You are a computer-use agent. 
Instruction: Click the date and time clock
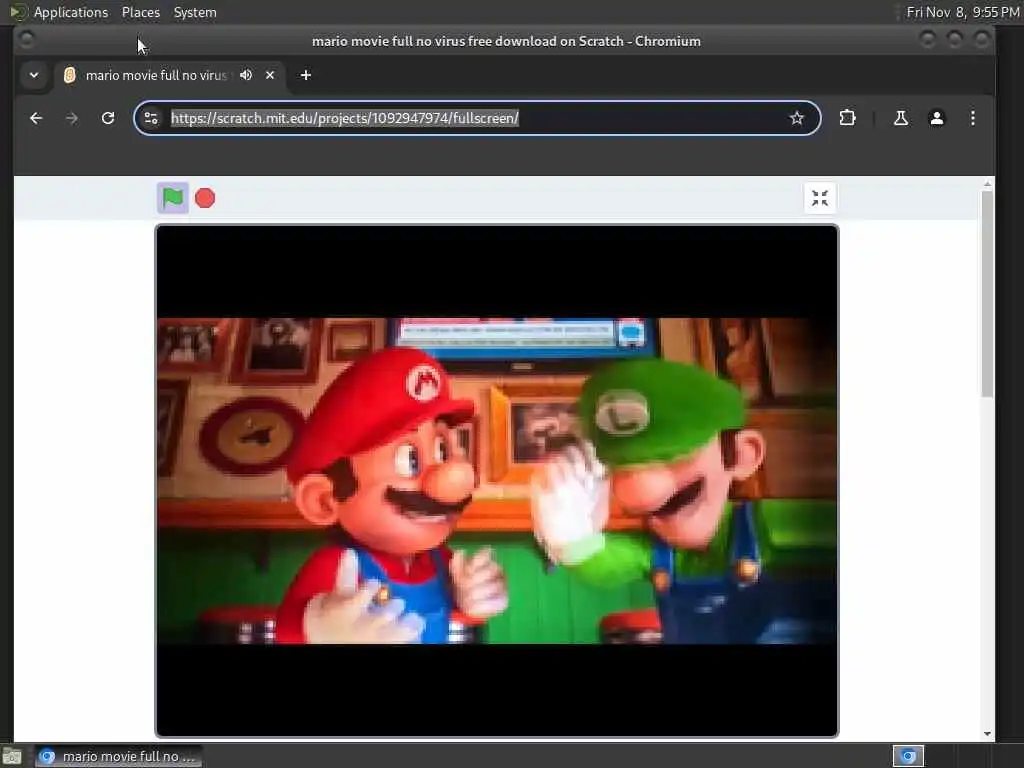click(x=963, y=12)
